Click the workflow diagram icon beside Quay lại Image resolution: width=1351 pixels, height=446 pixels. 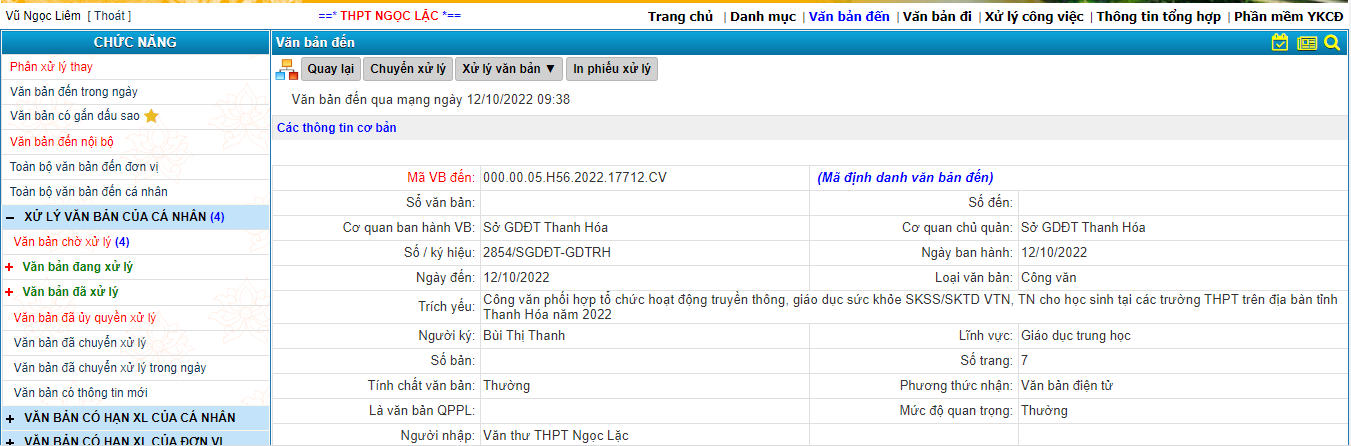click(286, 69)
